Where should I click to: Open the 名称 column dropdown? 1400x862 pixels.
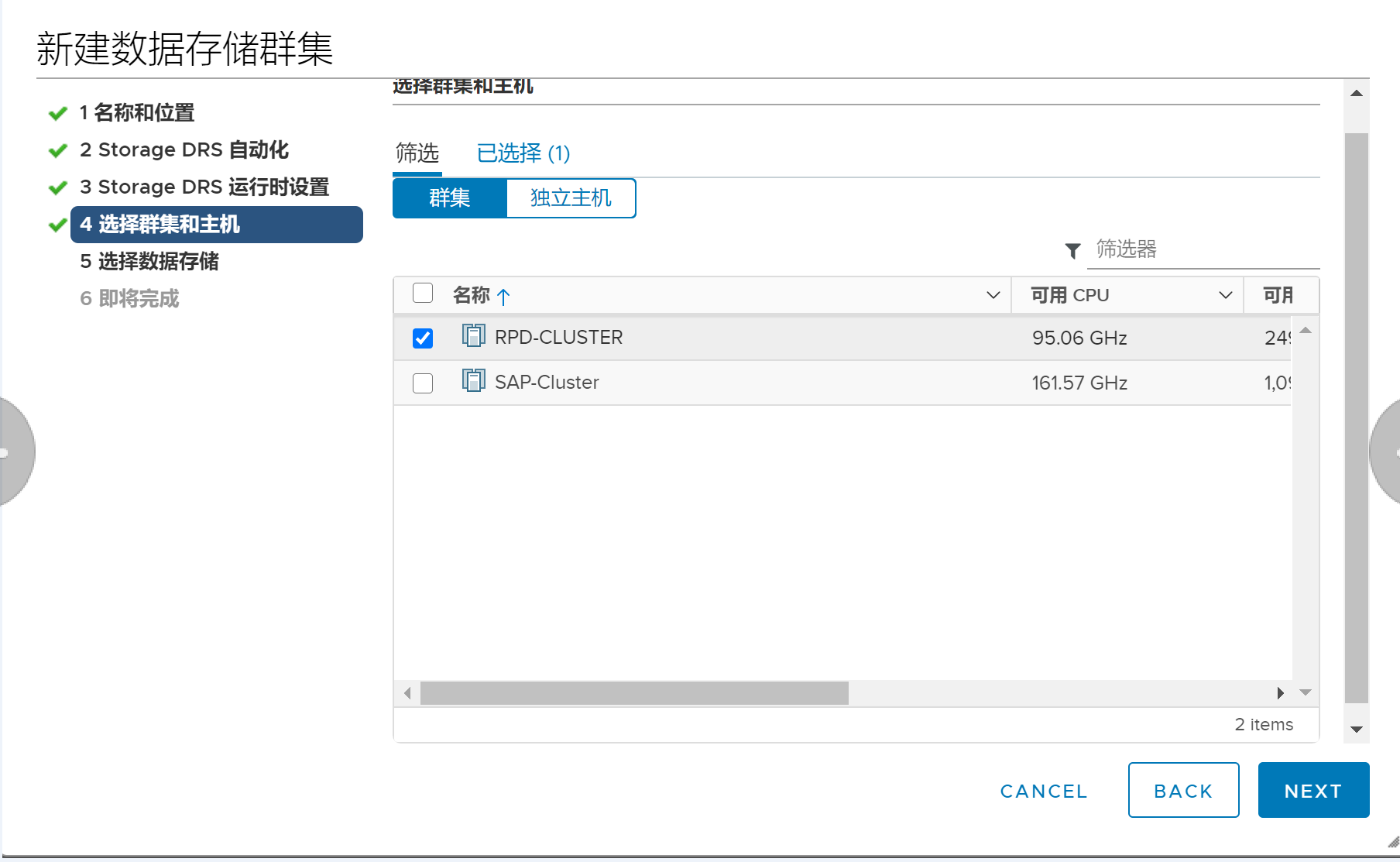(993, 295)
